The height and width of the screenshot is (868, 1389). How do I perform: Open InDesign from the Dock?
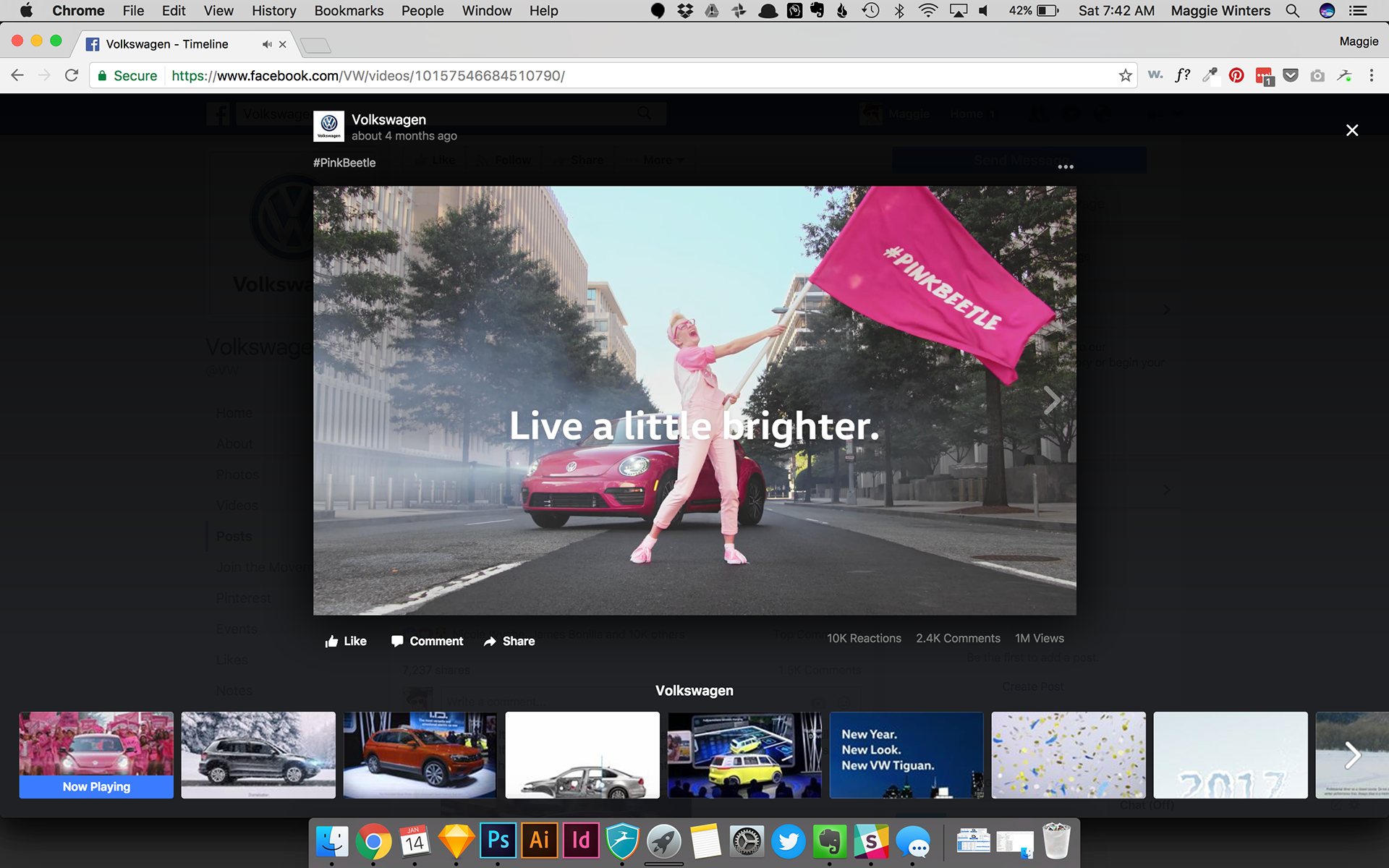click(581, 841)
